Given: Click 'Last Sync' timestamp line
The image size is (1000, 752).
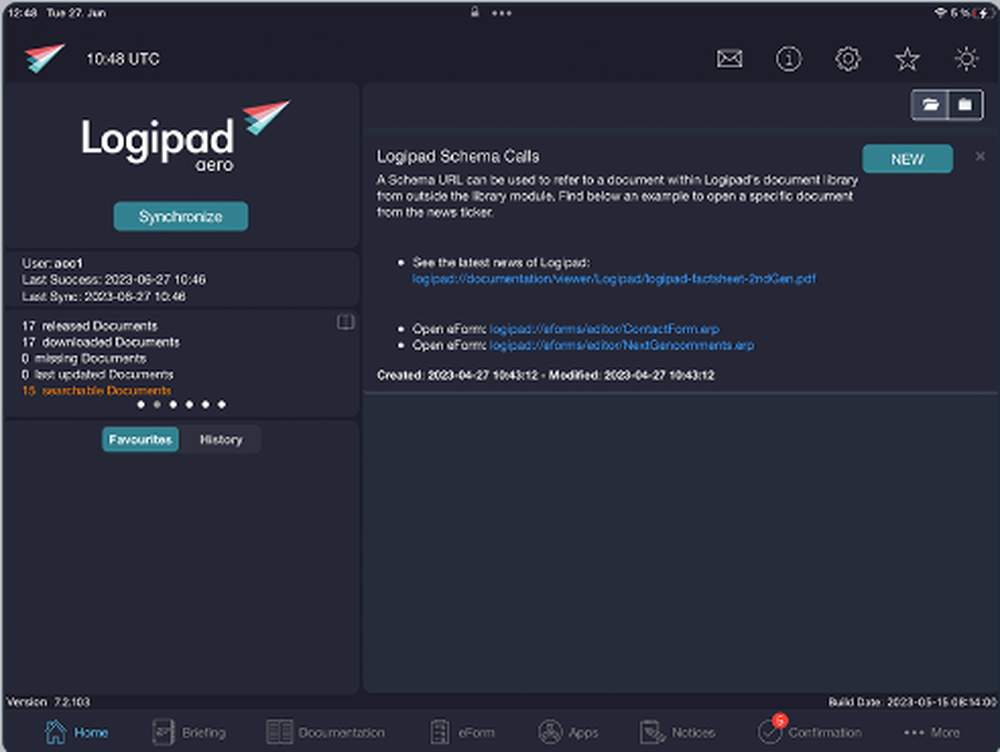Looking at the screenshot, I should (103, 296).
